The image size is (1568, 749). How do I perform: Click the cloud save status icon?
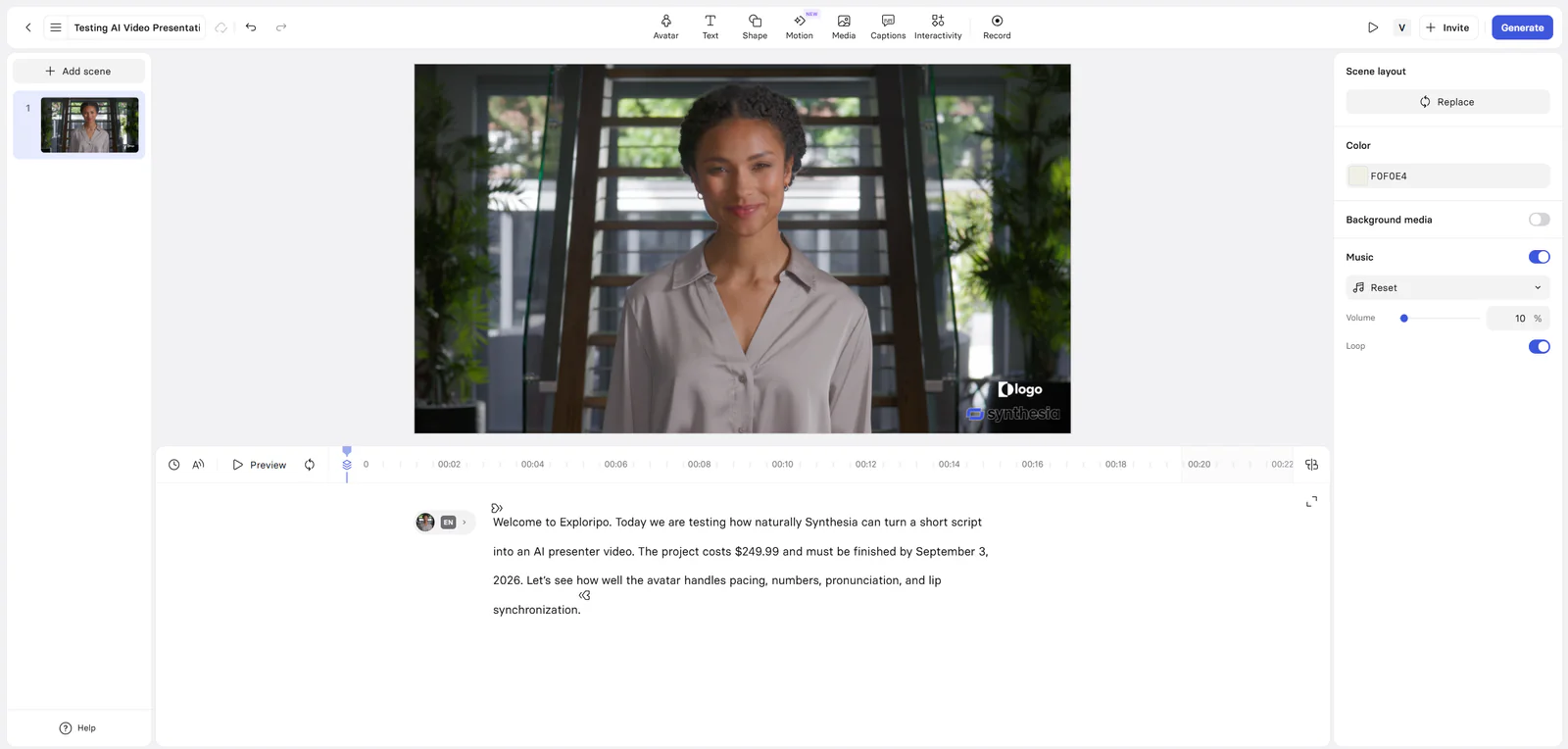221,27
